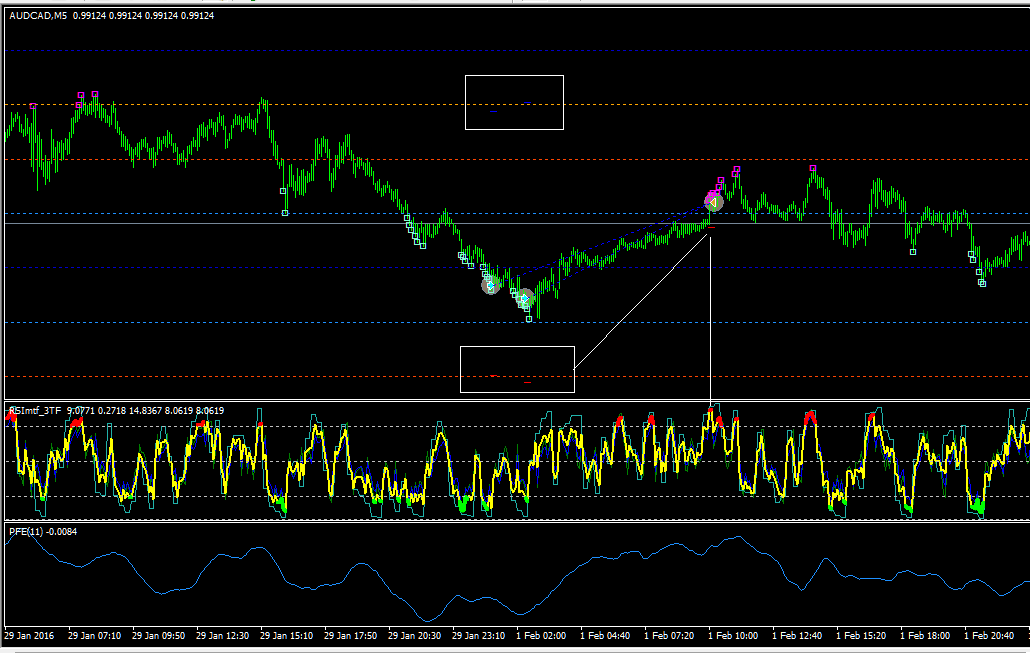This screenshot has height=653, width=1030.
Task: Click the AUDCAD,M5 chart title label
Action: [x=38, y=15]
